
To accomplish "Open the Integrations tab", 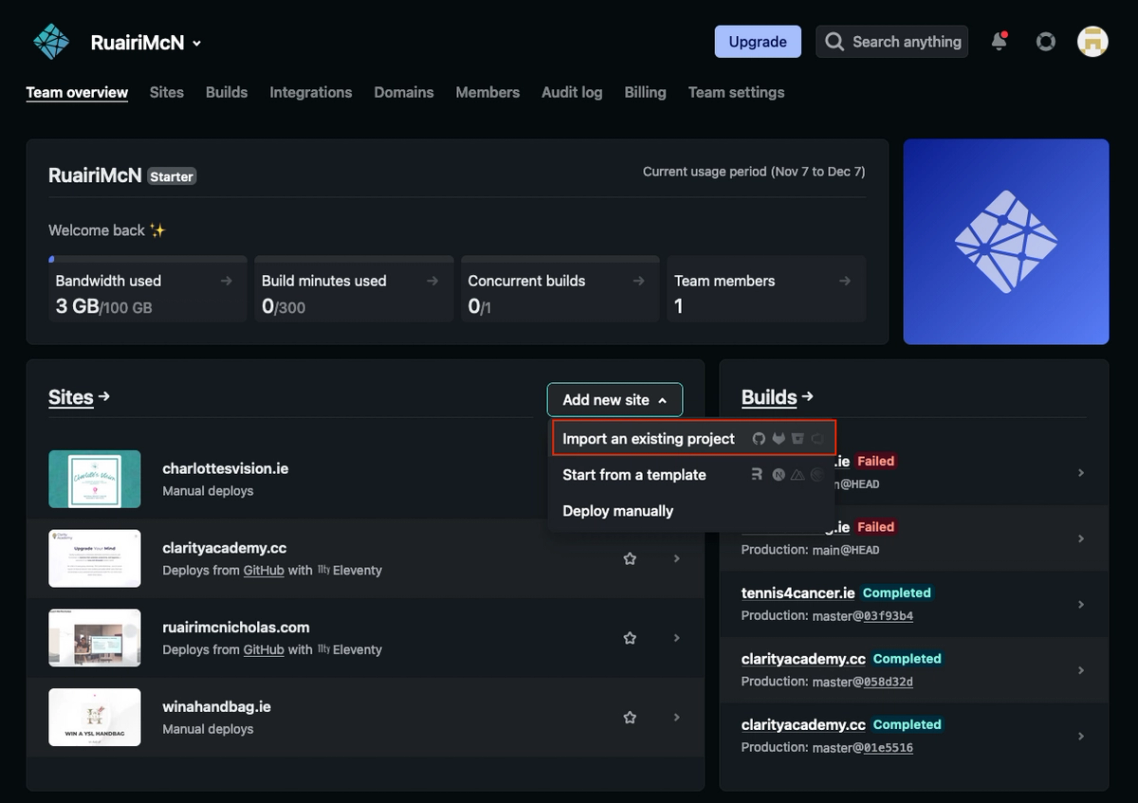I will click(311, 92).
